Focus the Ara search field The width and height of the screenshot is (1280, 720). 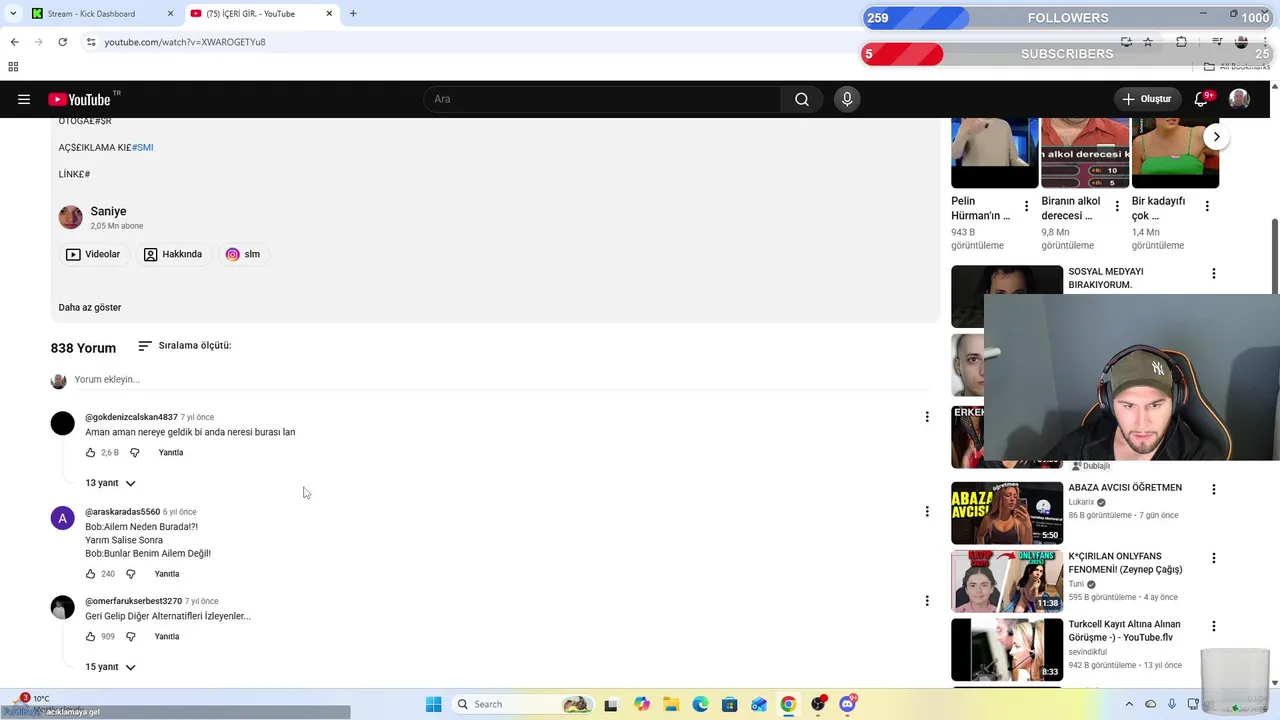(602, 99)
